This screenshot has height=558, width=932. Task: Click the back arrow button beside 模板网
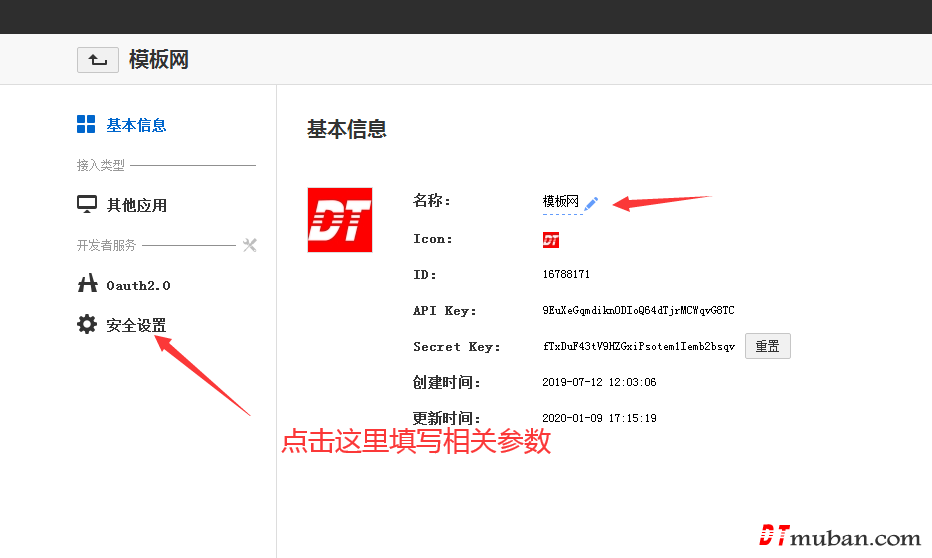click(x=97, y=60)
